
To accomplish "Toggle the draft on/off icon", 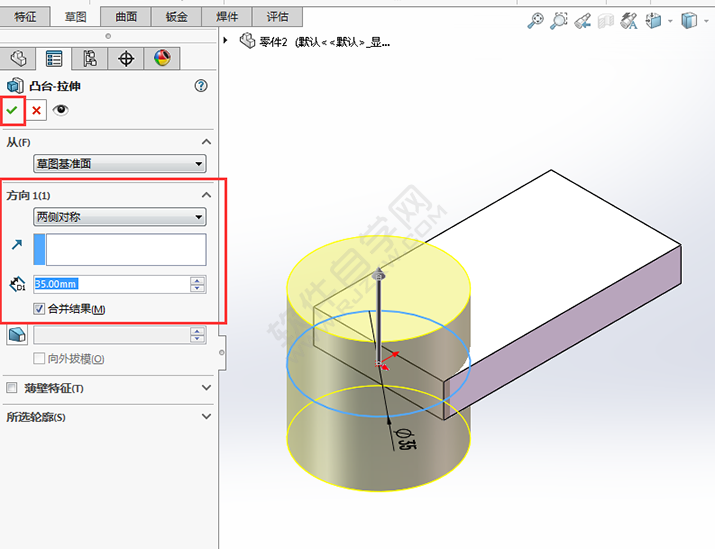I will pyautogui.click(x=17, y=335).
